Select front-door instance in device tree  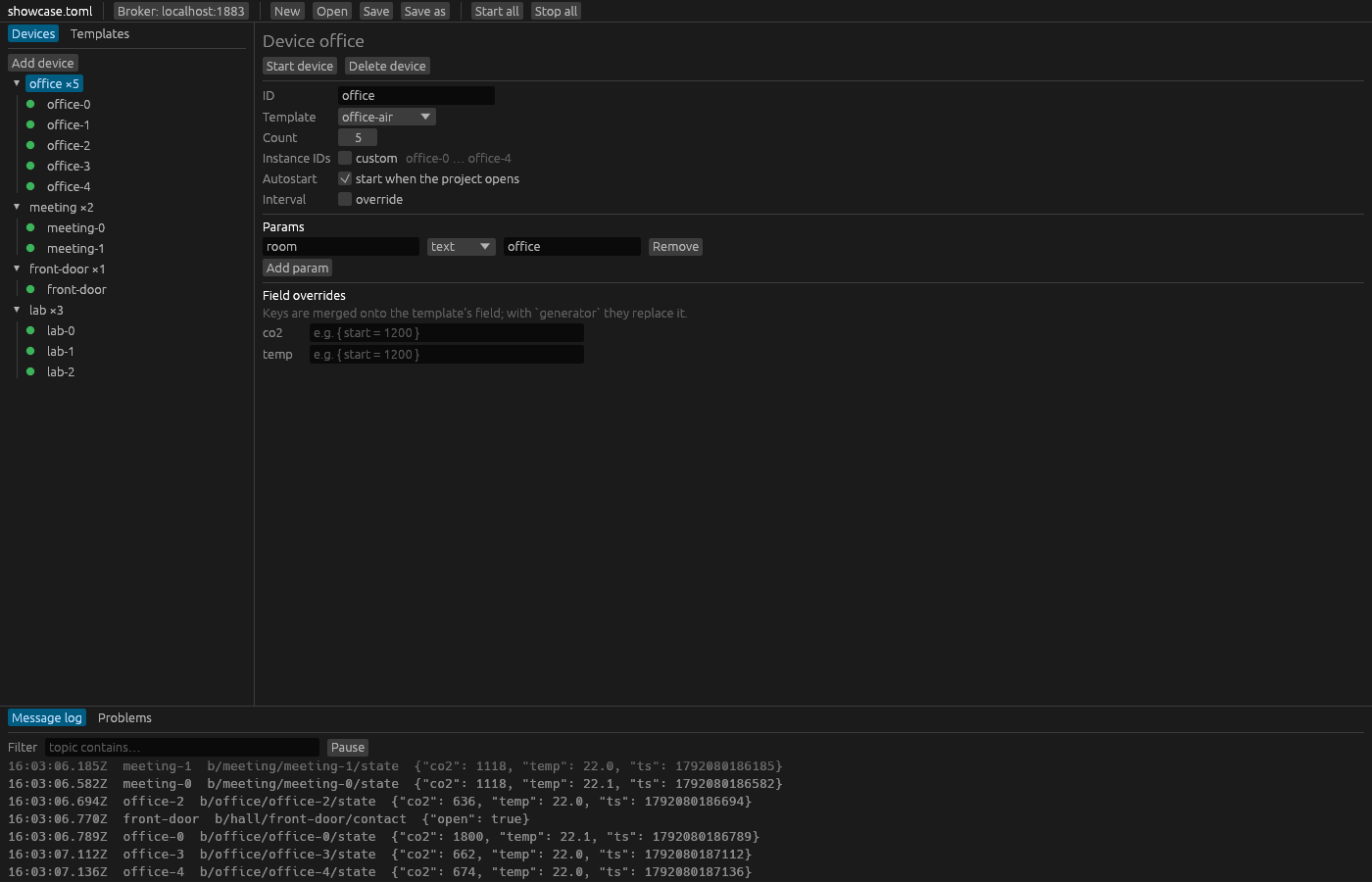point(76,289)
